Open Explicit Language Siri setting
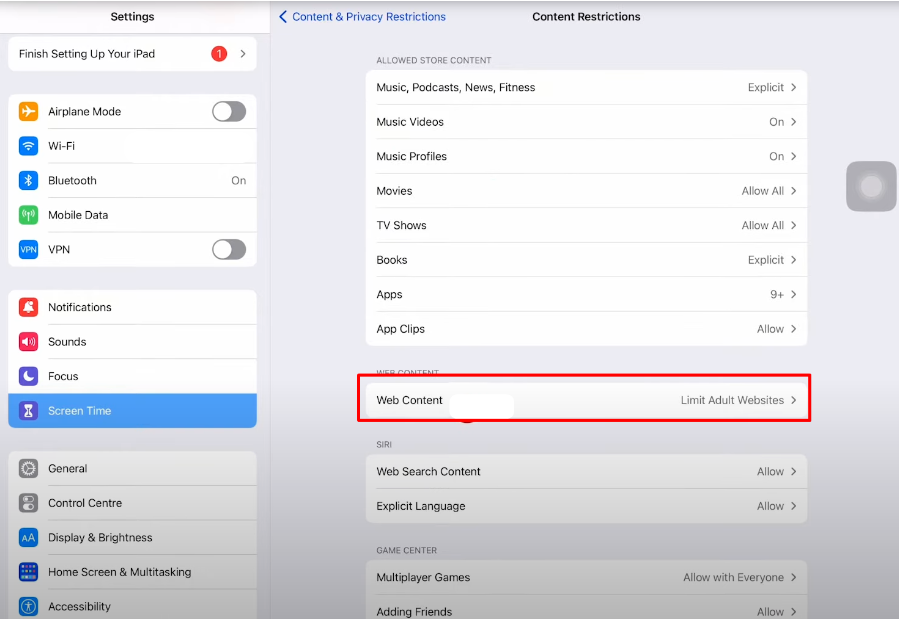The width and height of the screenshot is (899, 619). coord(586,506)
